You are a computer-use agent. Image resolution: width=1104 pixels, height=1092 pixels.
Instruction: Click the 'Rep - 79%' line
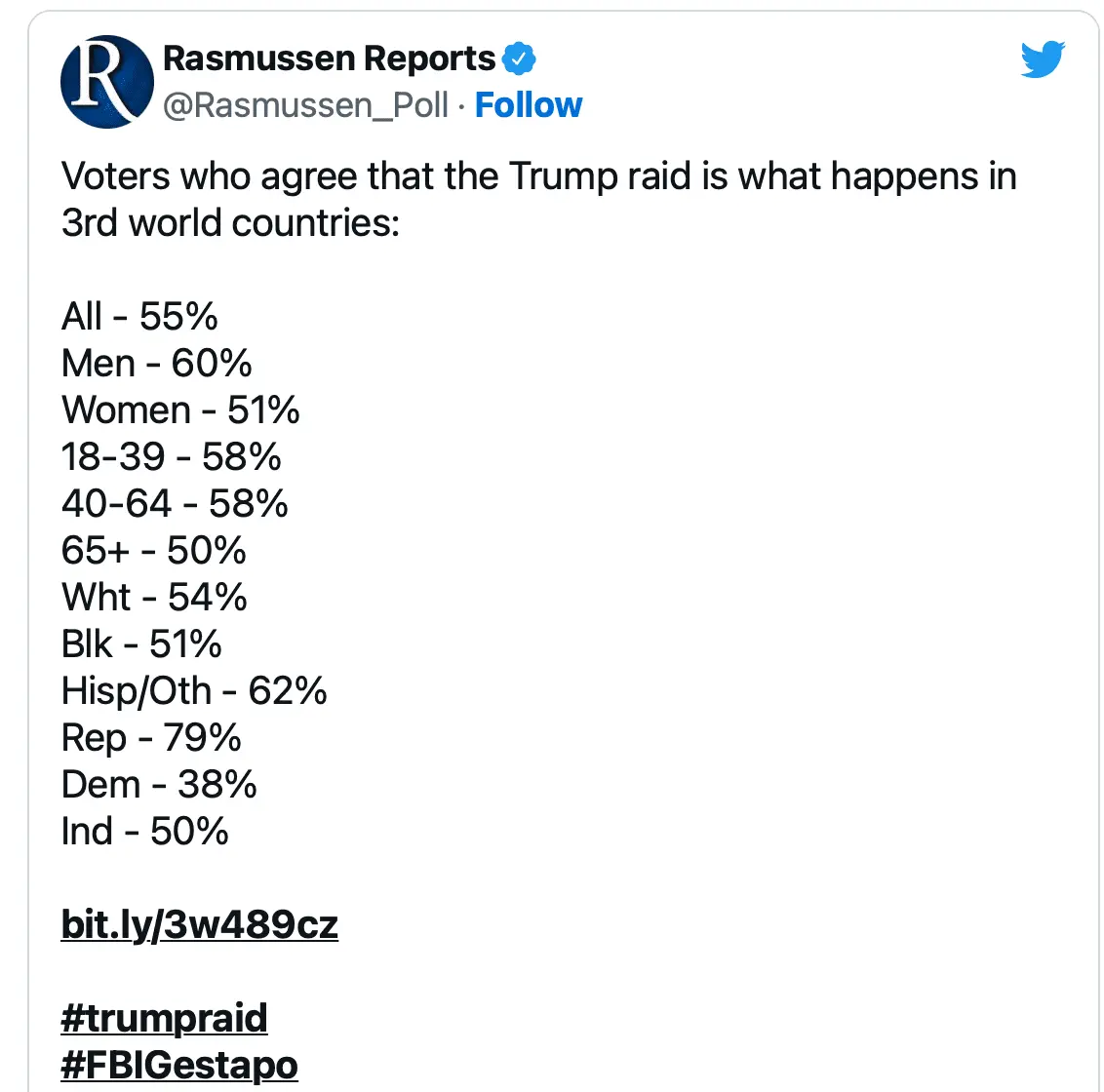(151, 737)
